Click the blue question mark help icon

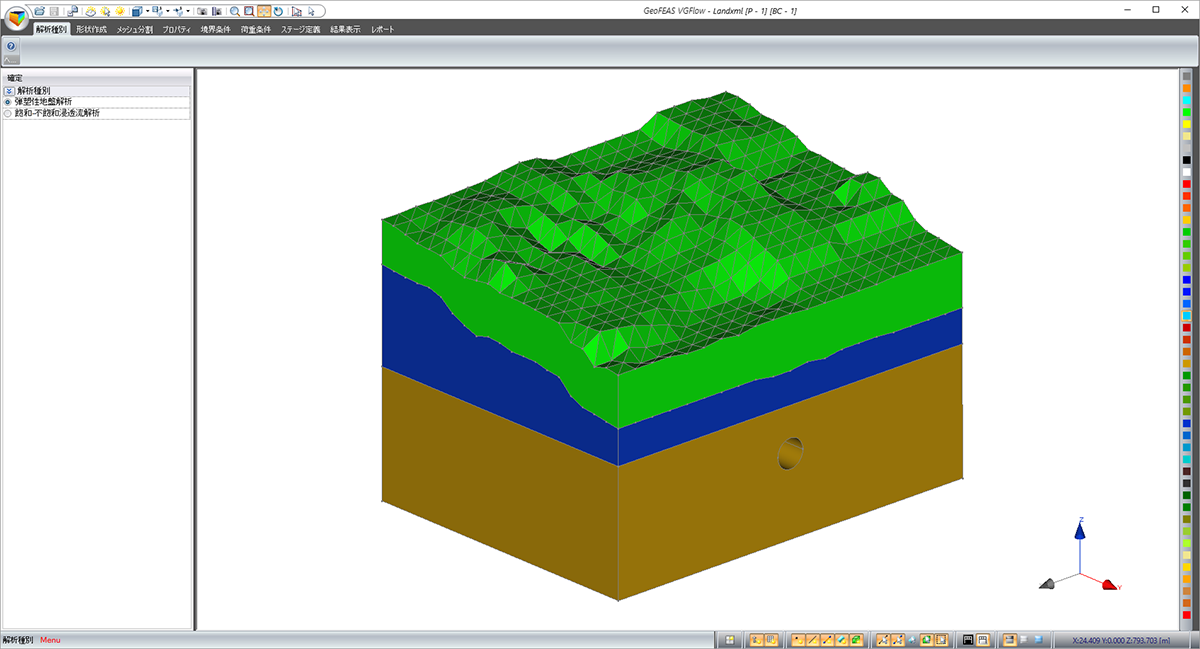(x=10, y=45)
